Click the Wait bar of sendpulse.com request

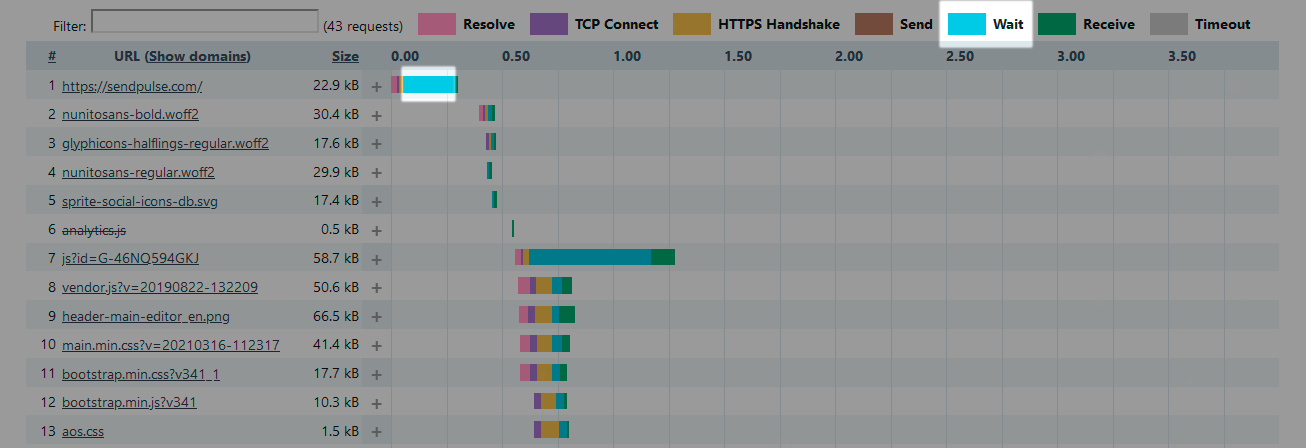point(430,85)
